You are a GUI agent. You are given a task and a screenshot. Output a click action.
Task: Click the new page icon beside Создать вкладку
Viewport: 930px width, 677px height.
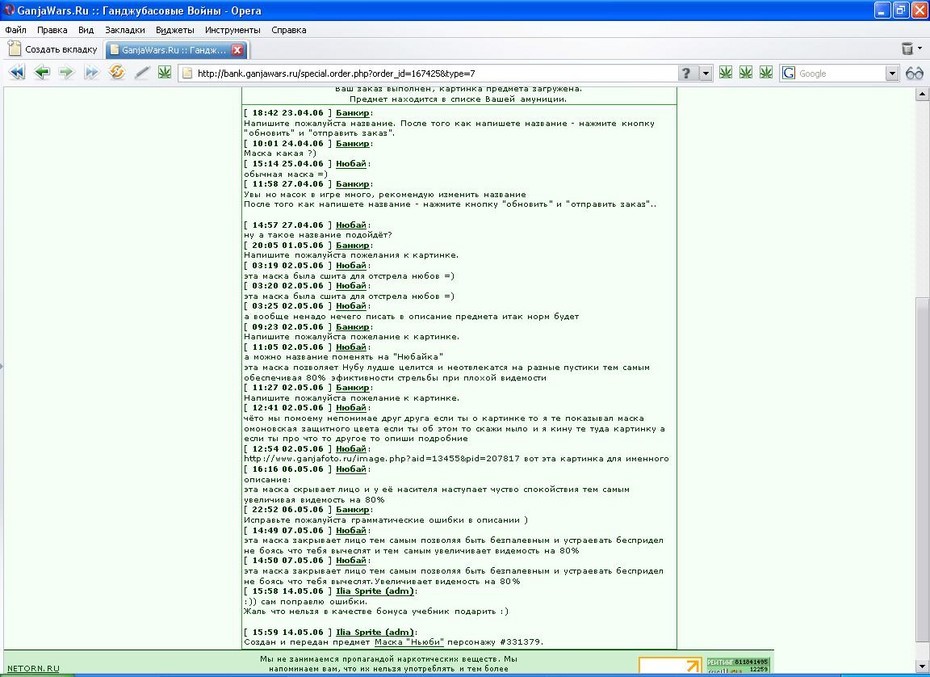click(14, 49)
